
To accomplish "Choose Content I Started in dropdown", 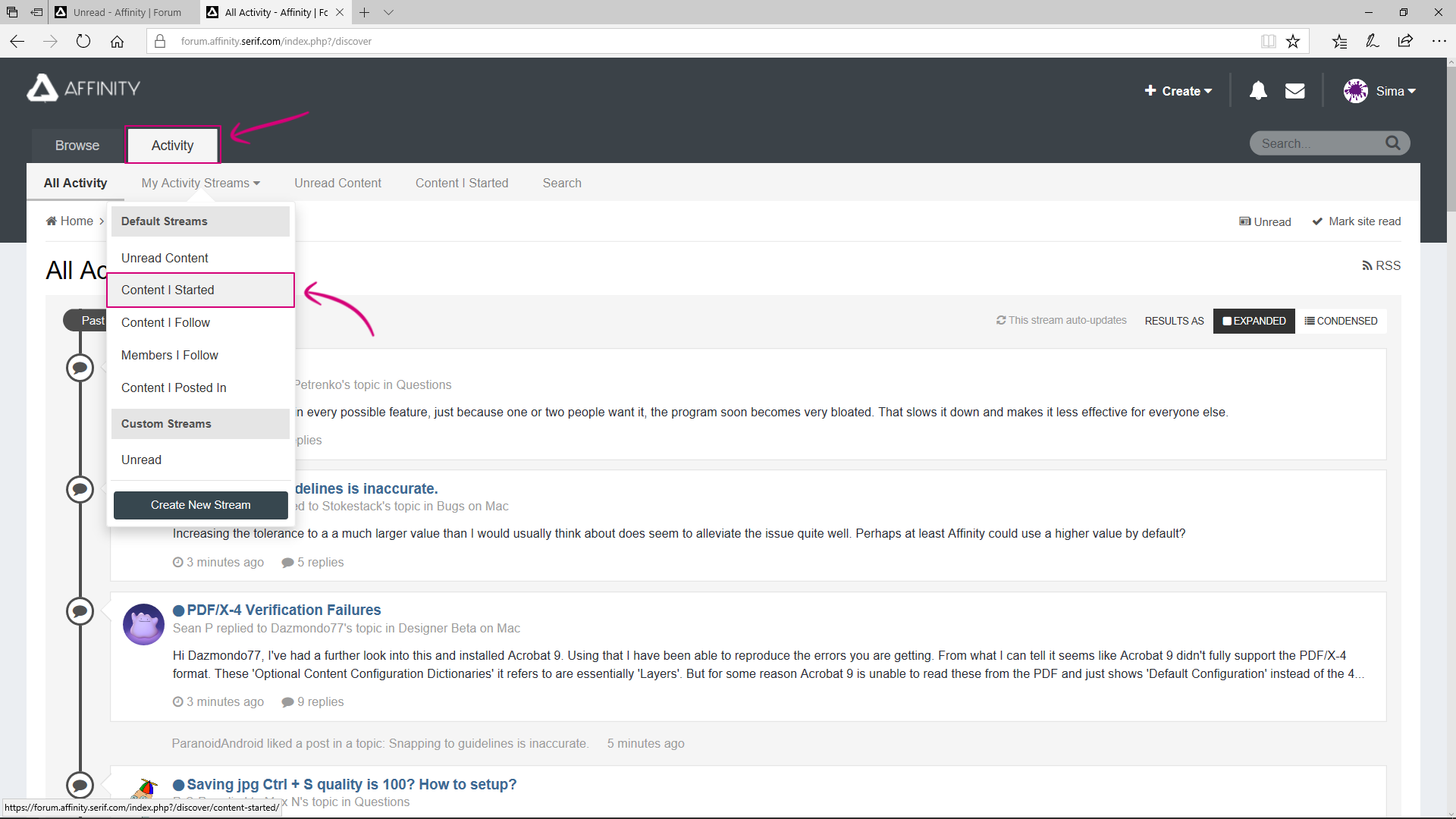I will pos(200,290).
